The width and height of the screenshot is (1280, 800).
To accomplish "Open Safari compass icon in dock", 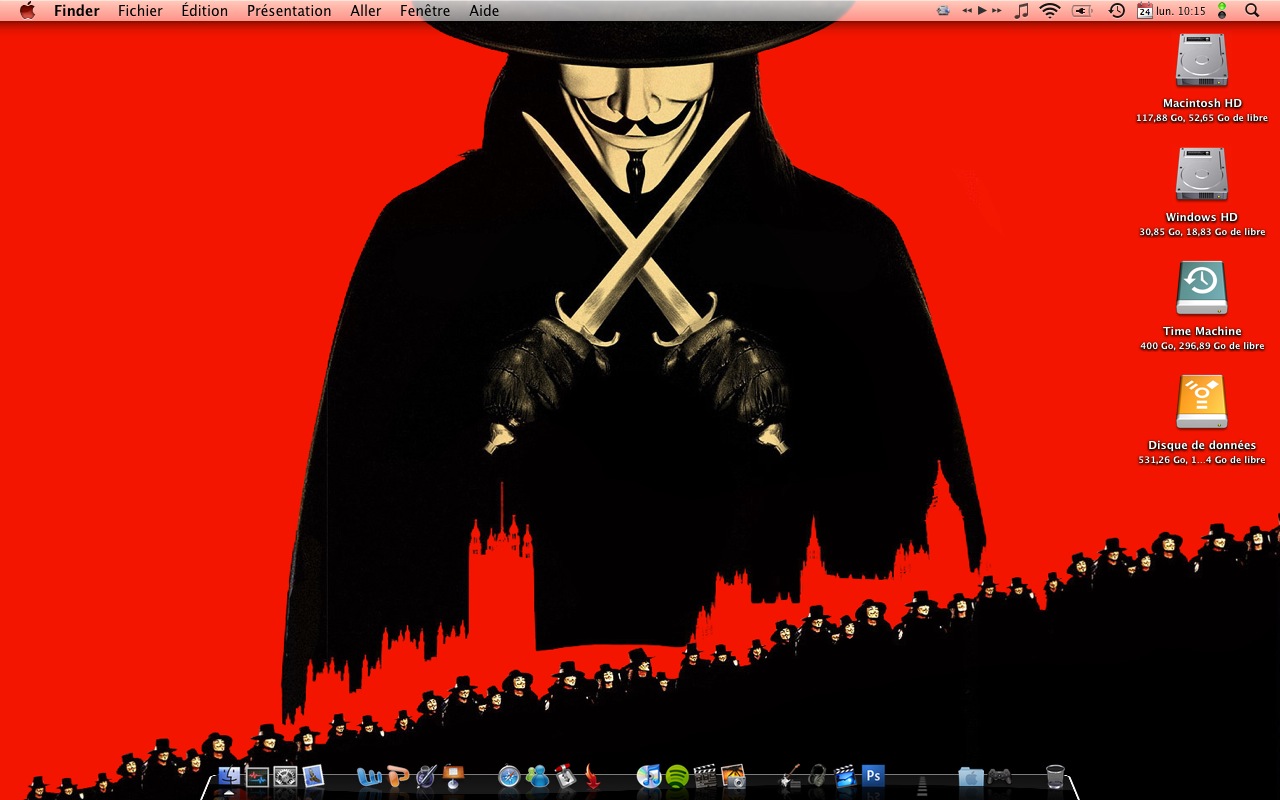I will coord(510,776).
